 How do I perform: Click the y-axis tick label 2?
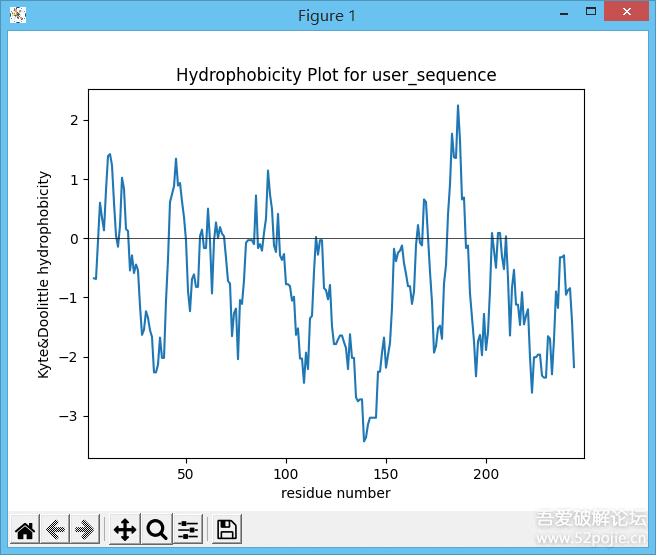click(74, 120)
